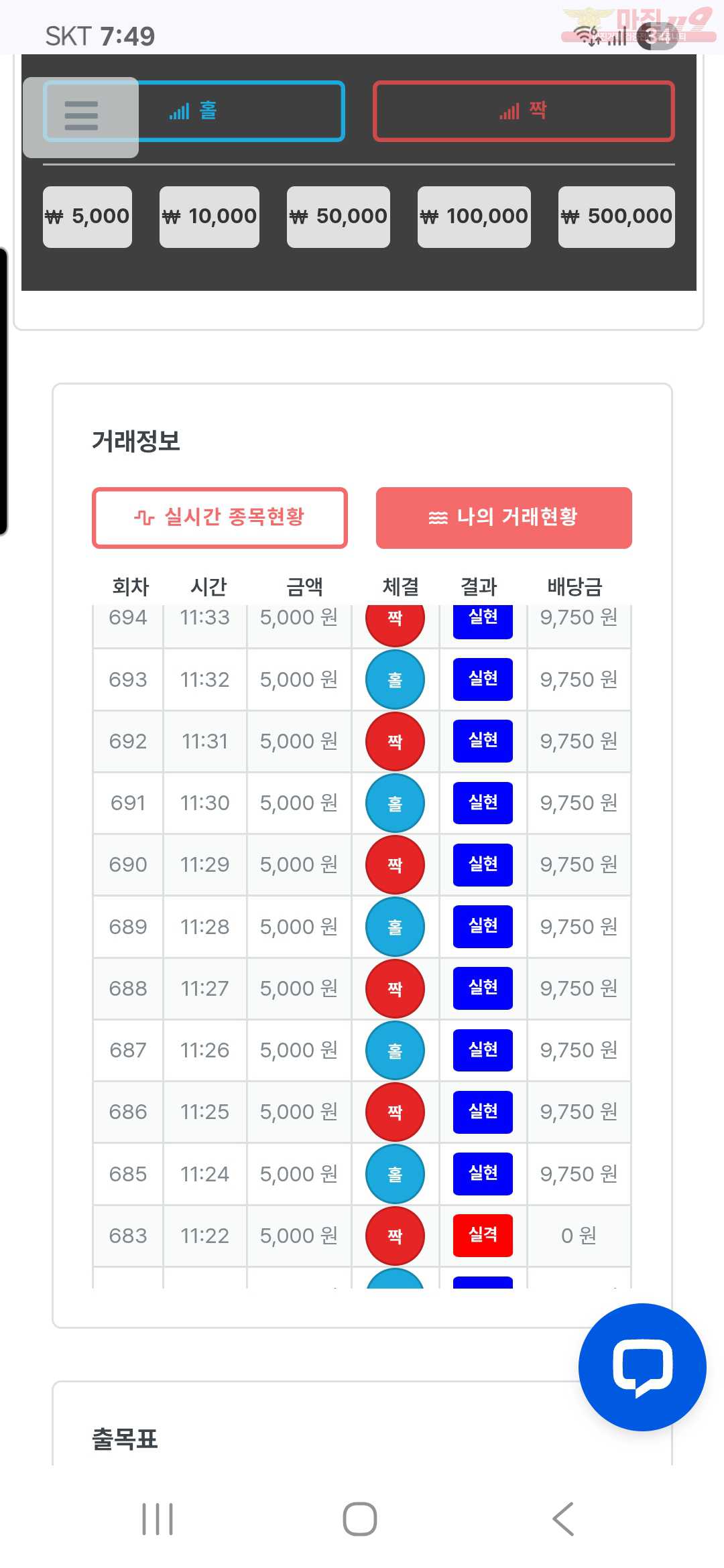Click the red 실격 badge in row 683
724x1568 pixels.
tap(483, 1235)
